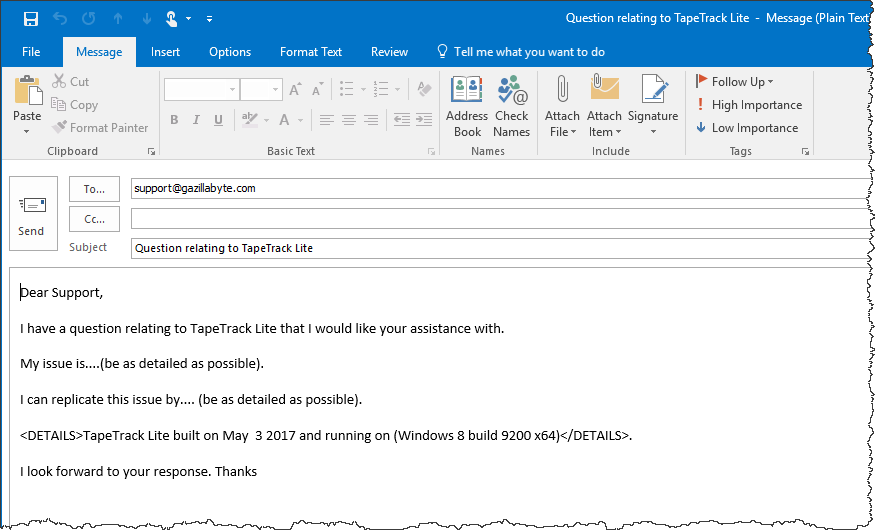The width and height of the screenshot is (875, 530).
Task: Switch to the Insert tab
Action: point(165,52)
